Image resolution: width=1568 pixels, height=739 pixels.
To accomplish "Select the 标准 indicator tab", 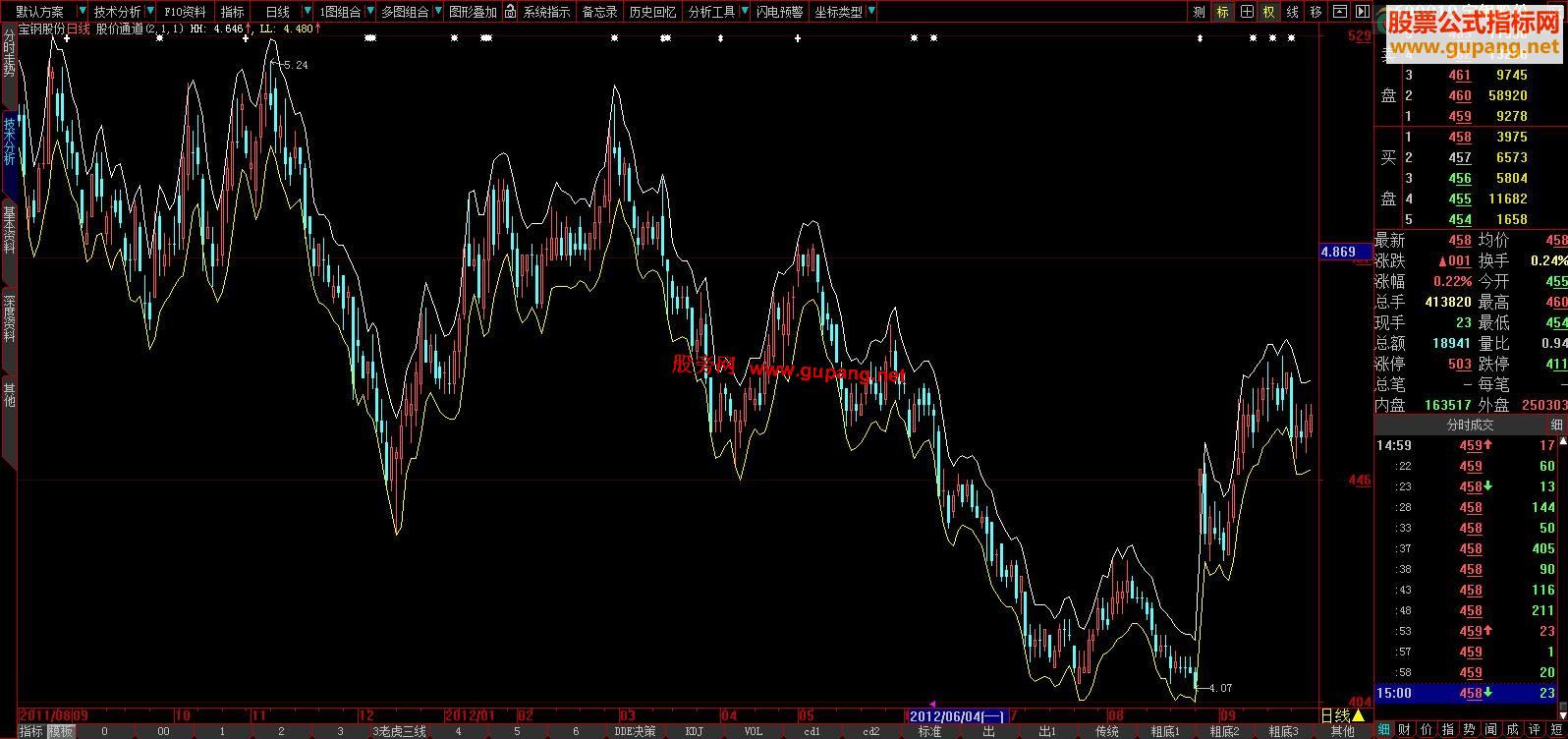I will coord(929,731).
